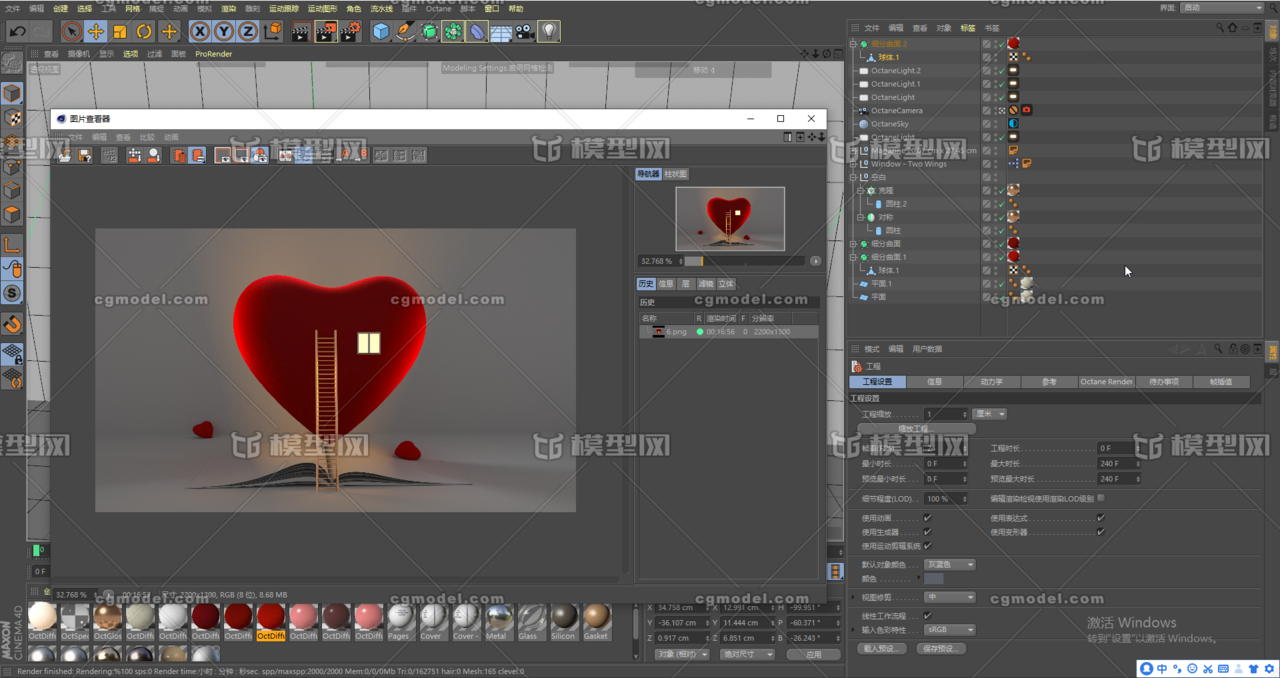Viewport: 1280px width, 678px height.
Task: Open the 渲染 menu in the main menu bar
Action: [x=229, y=8]
